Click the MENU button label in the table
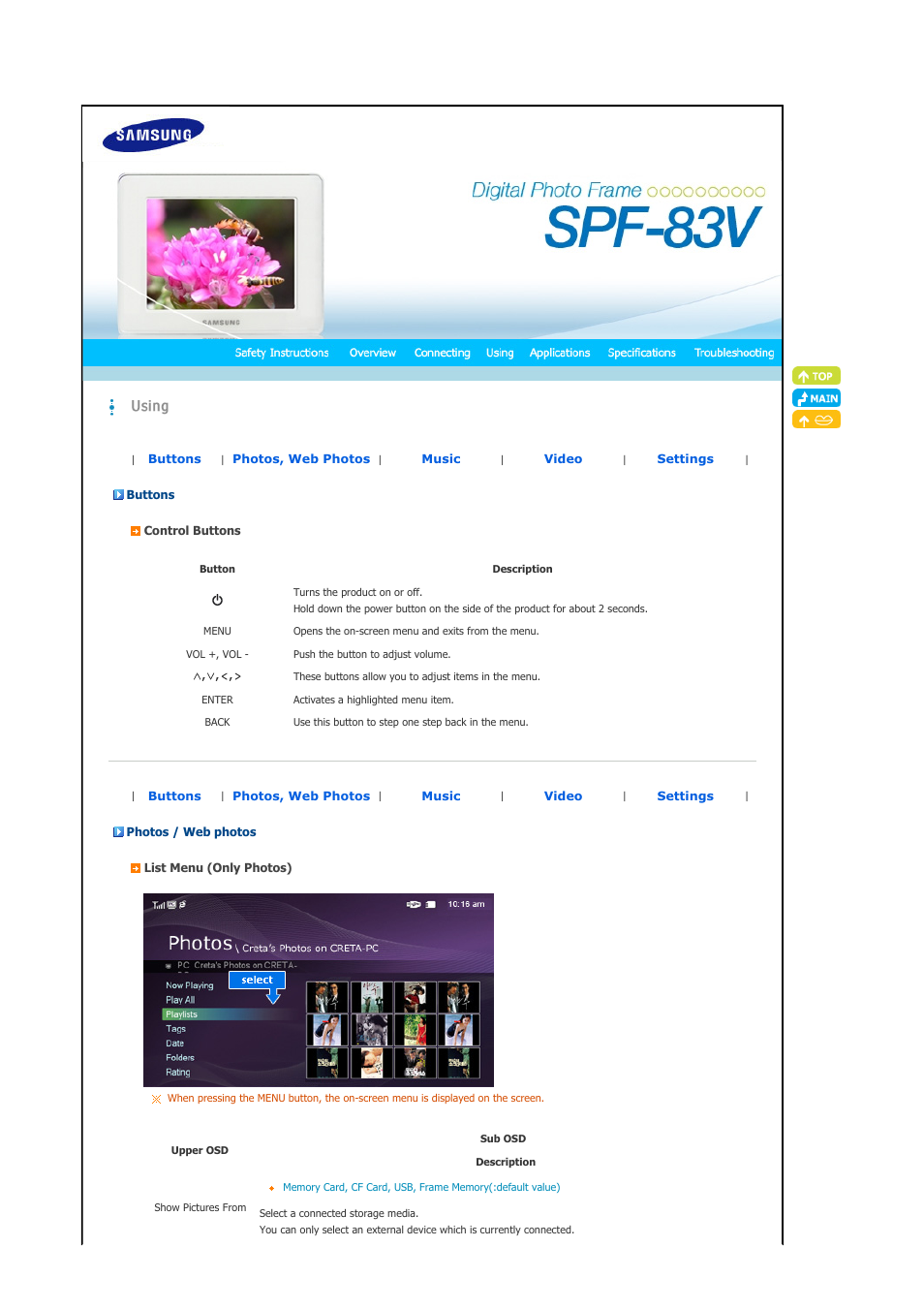Screen dimensions: 924x1309 [x=217, y=632]
